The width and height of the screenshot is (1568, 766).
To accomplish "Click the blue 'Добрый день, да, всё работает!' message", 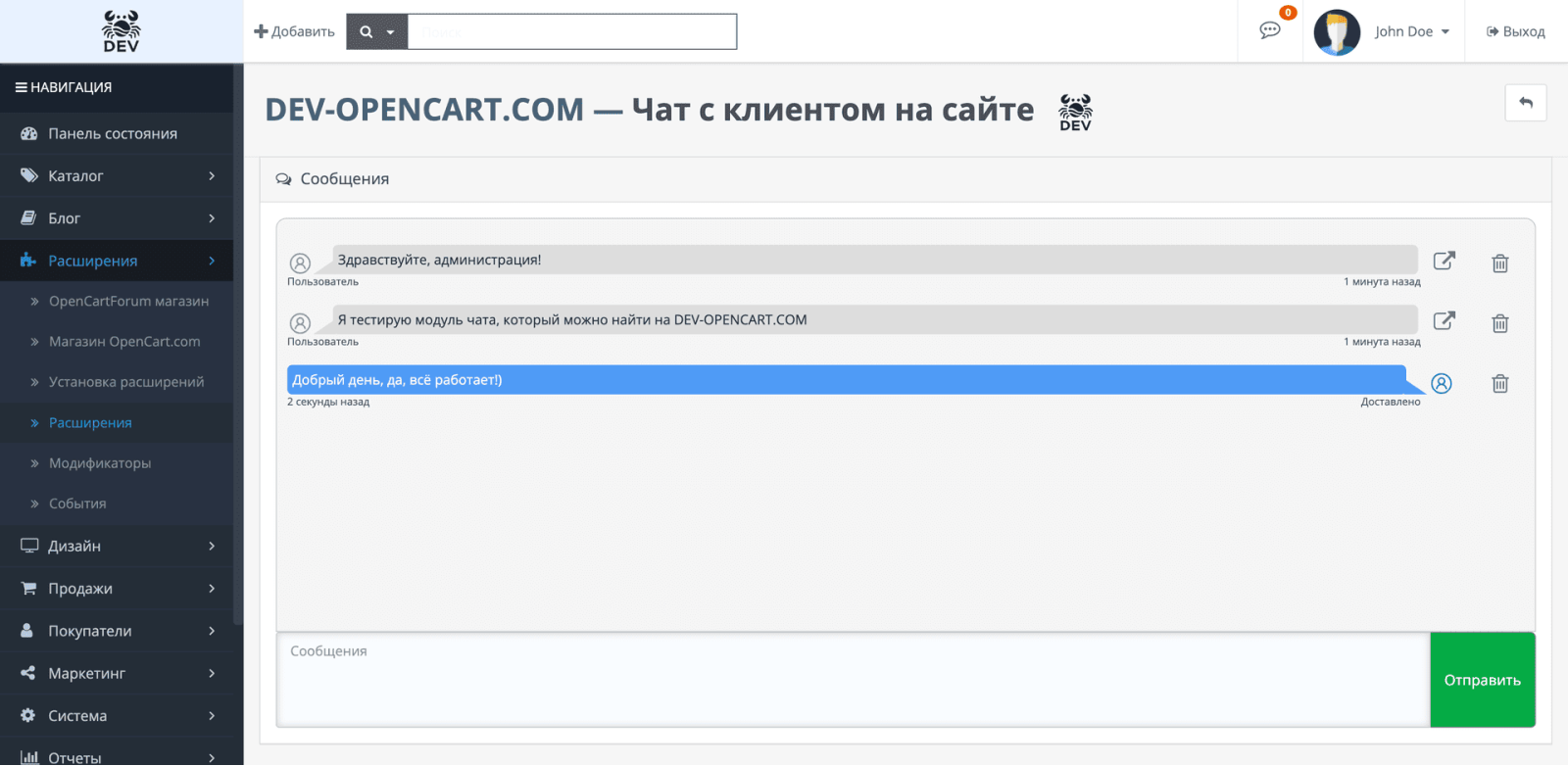I will coord(847,380).
